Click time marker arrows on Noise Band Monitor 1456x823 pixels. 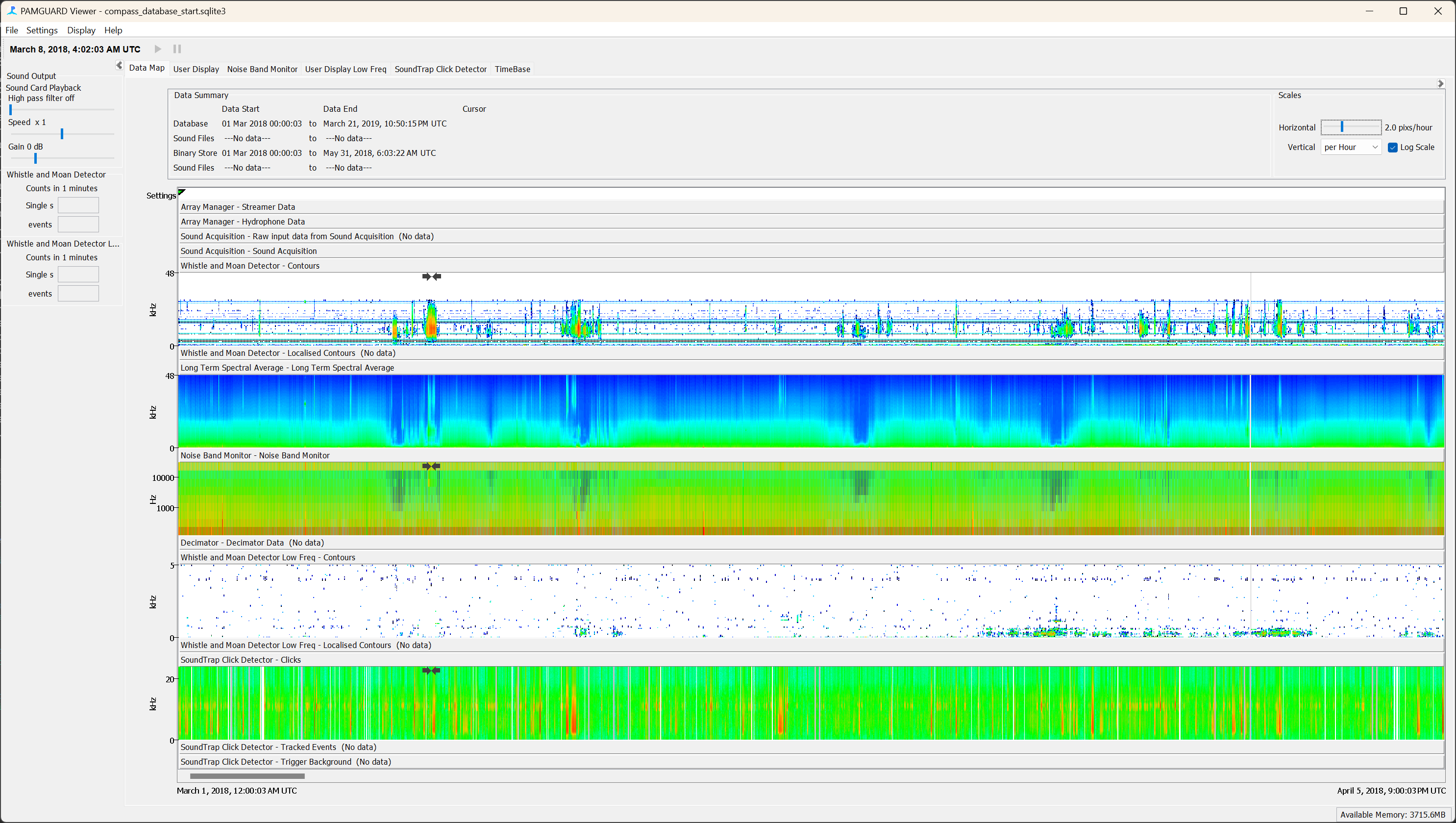(431, 466)
